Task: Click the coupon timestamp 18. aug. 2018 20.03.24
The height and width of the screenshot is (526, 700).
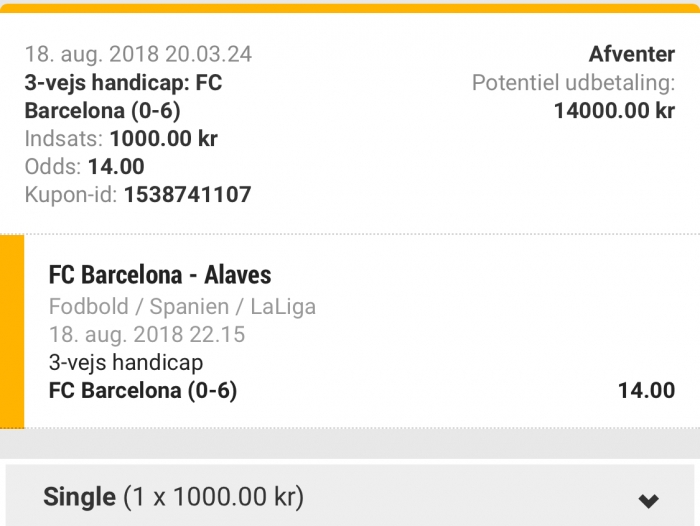Action: pyautogui.click(x=138, y=54)
